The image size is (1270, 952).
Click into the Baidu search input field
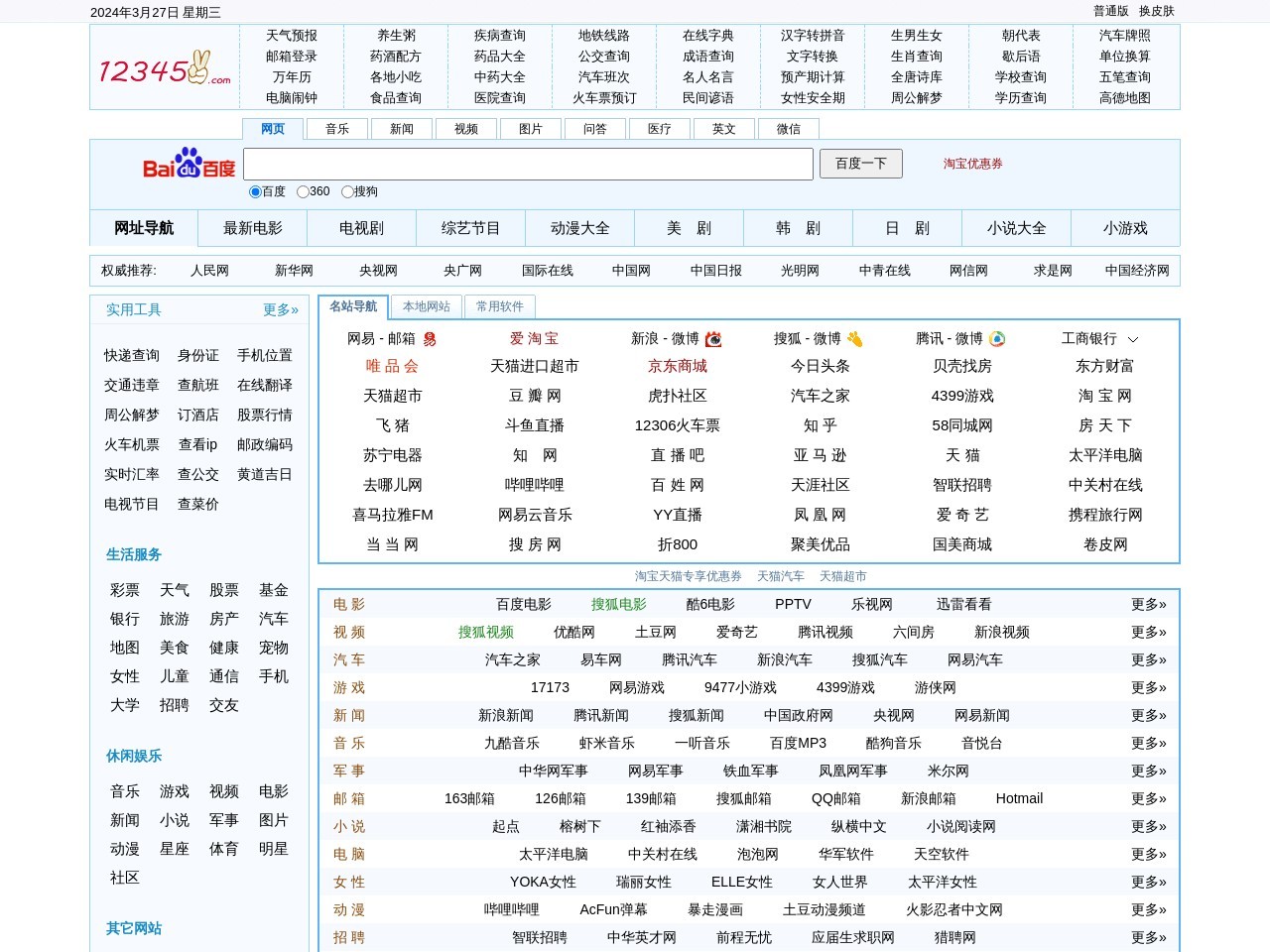coord(528,164)
